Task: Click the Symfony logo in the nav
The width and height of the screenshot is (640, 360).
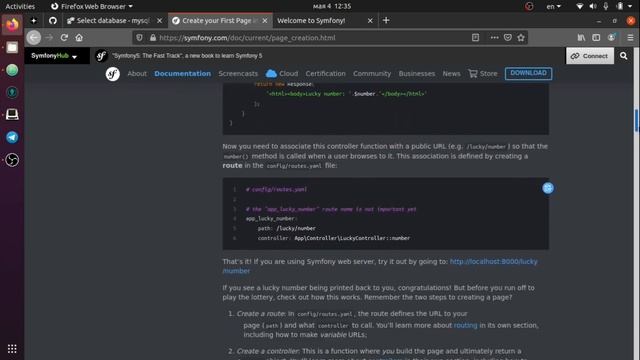Action: click(x=113, y=74)
